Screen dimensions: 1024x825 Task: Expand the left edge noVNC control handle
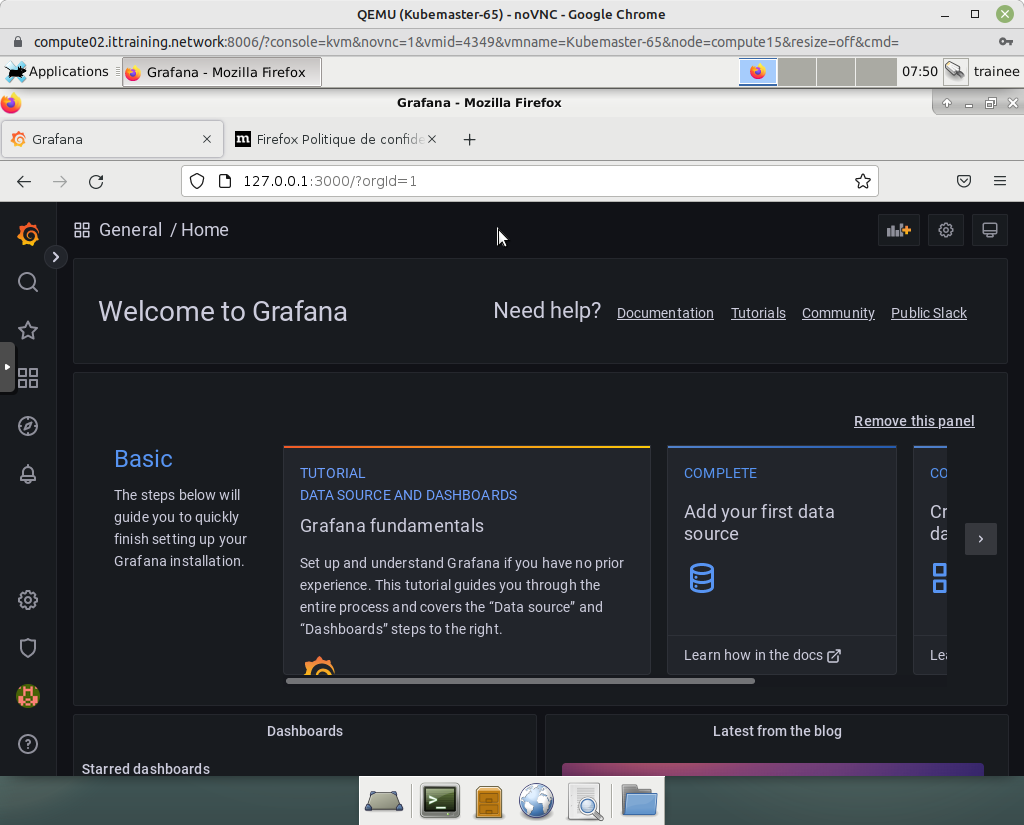(7, 367)
